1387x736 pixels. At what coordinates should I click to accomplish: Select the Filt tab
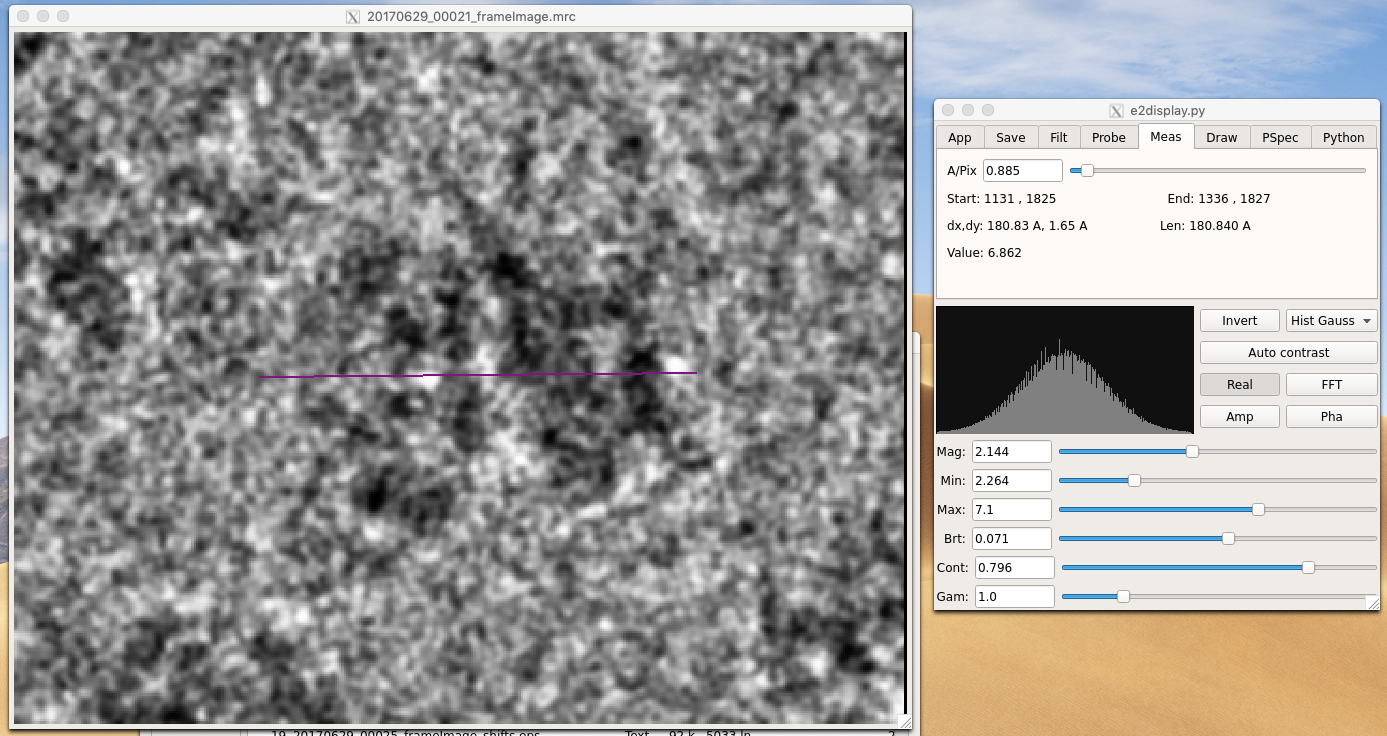click(1058, 137)
